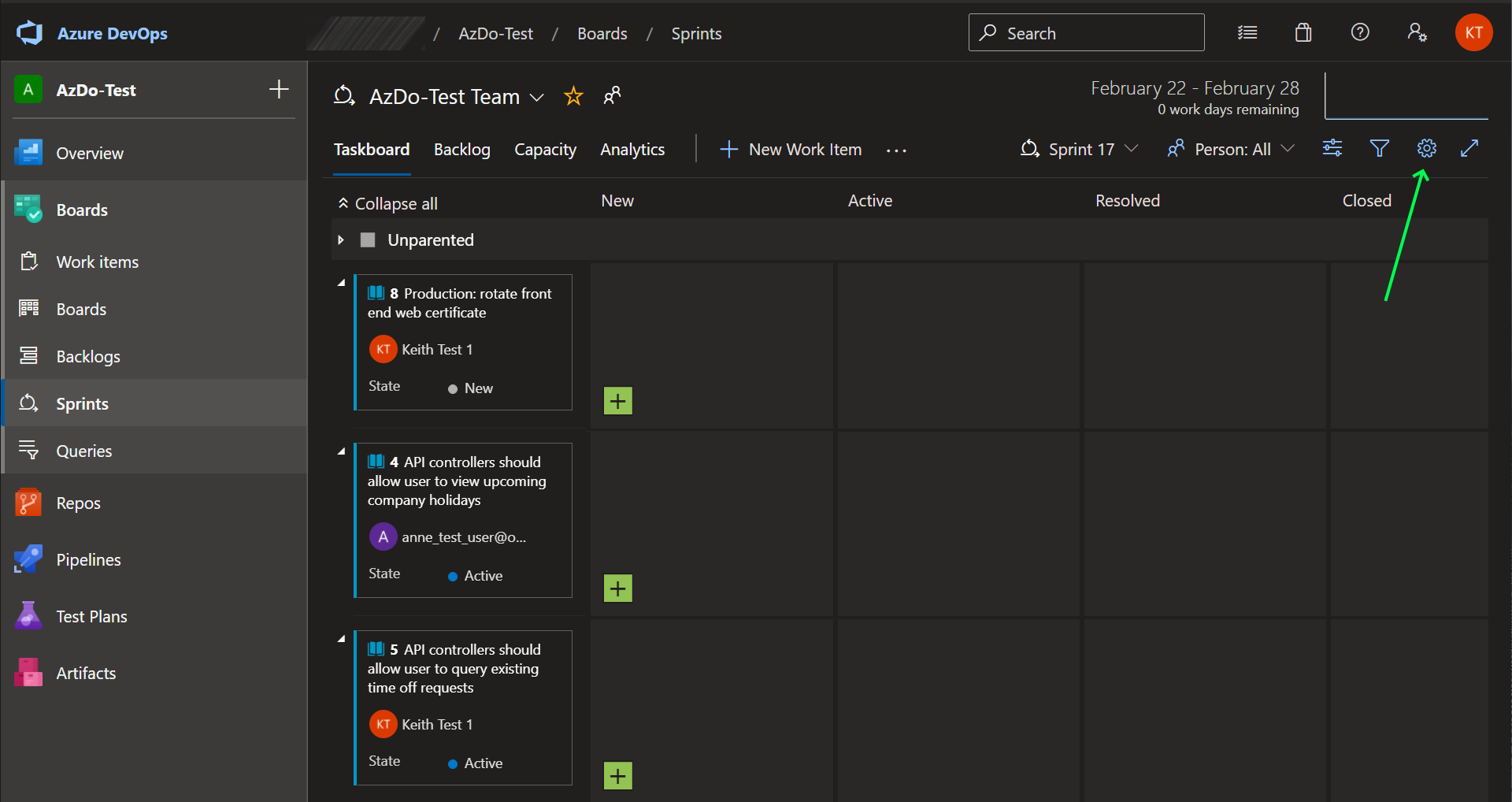Open the AzDo-Test Team dropdown
This screenshot has width=1512, height=802.
[x=538, y=97]
